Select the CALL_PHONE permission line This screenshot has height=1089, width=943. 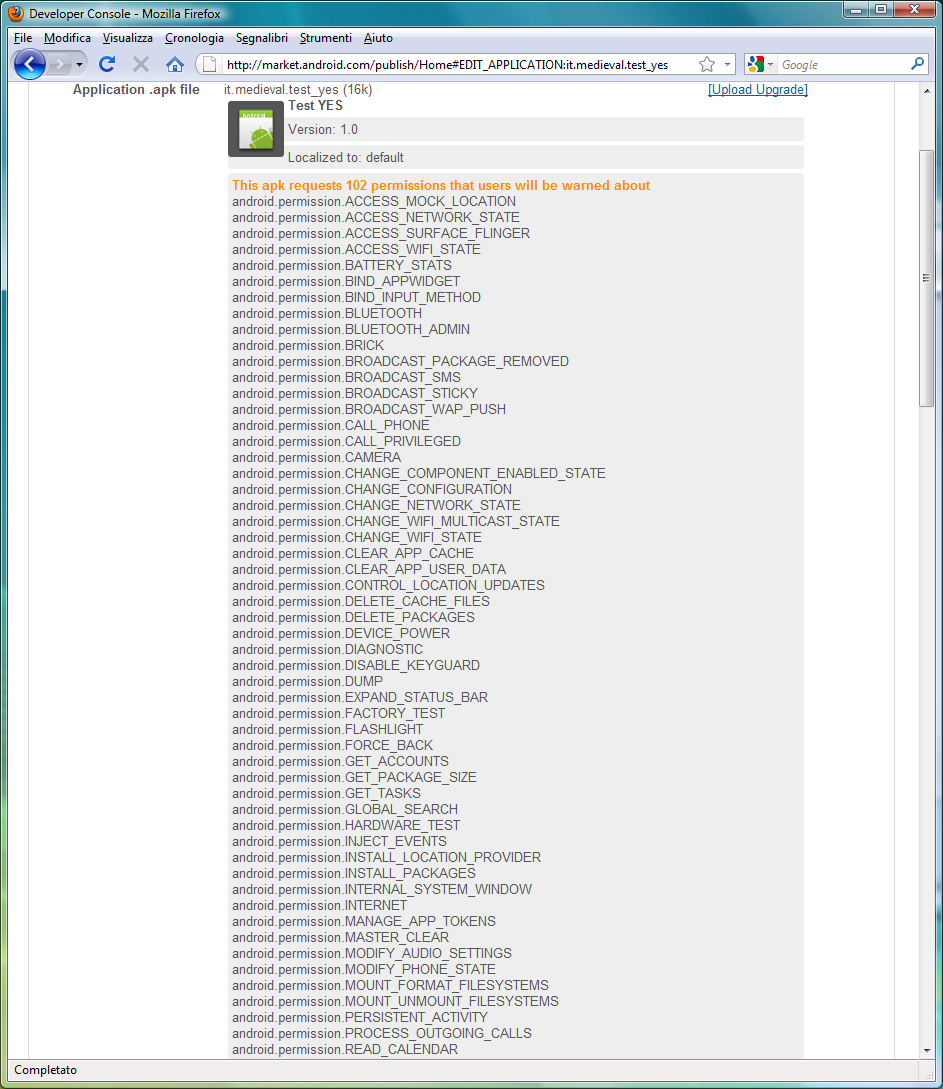[331, 425]
